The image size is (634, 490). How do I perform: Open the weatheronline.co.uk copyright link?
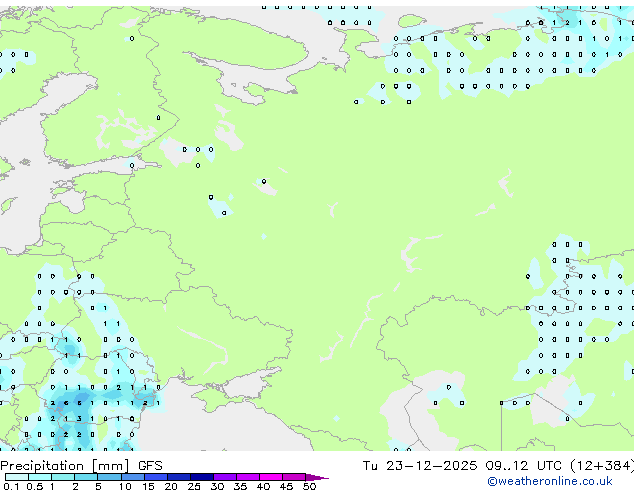(550, 481)
